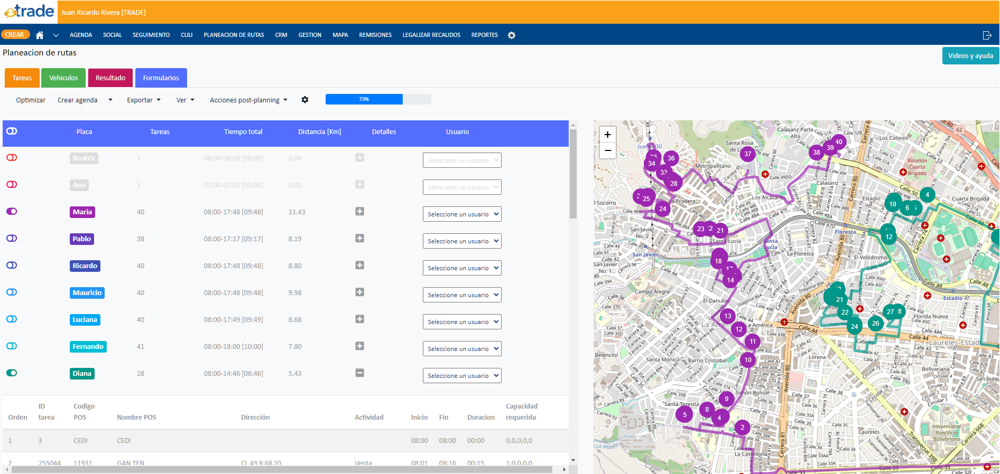Expand details plus icon for Luciana
The height and width of the screenshot is (474, 1000).
pos(360,318)
